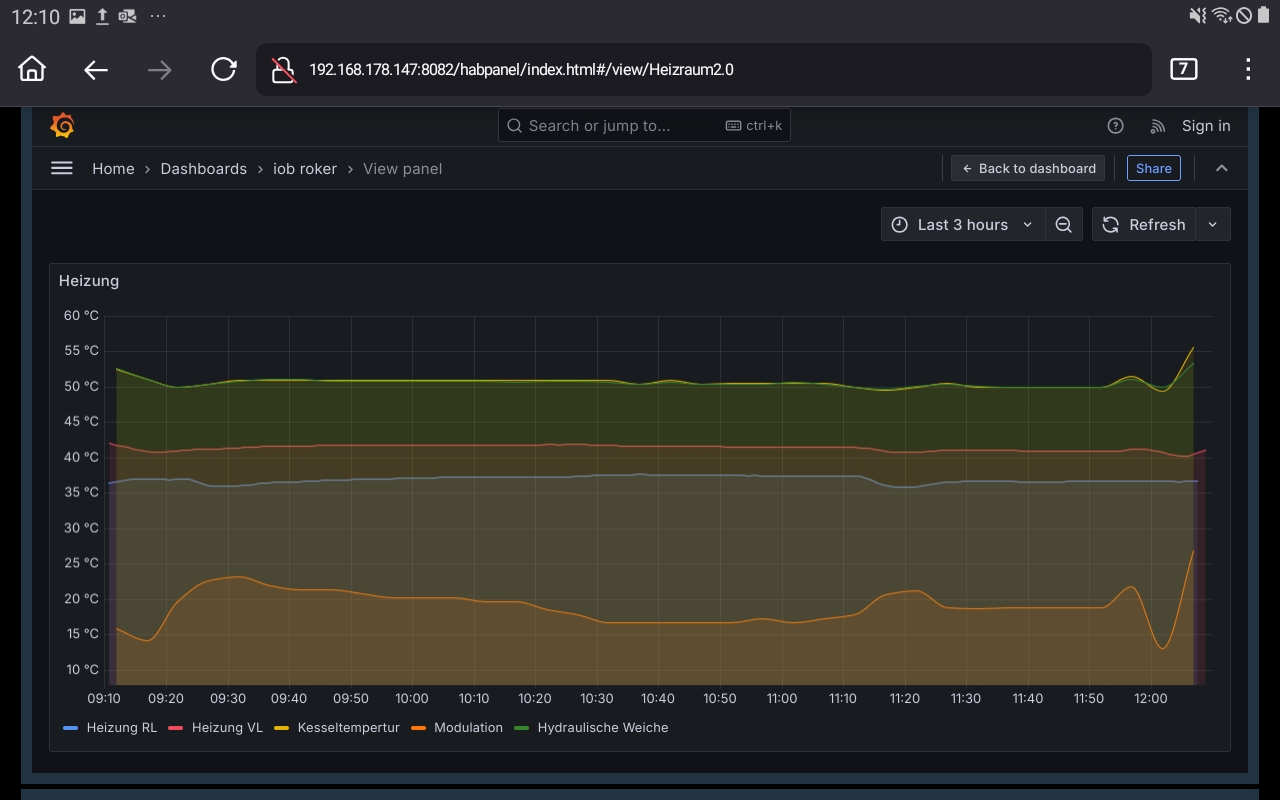Go back to the previous page

(96, 69)
